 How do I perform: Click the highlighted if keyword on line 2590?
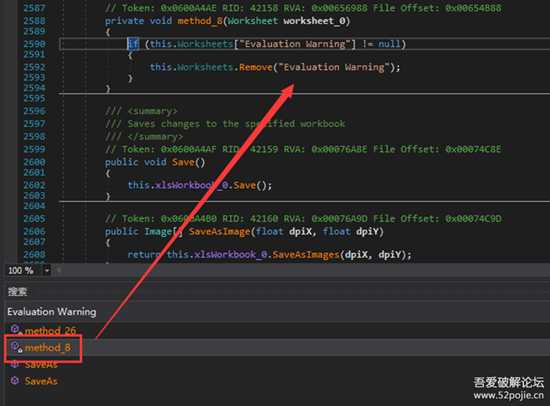[133, 44]
